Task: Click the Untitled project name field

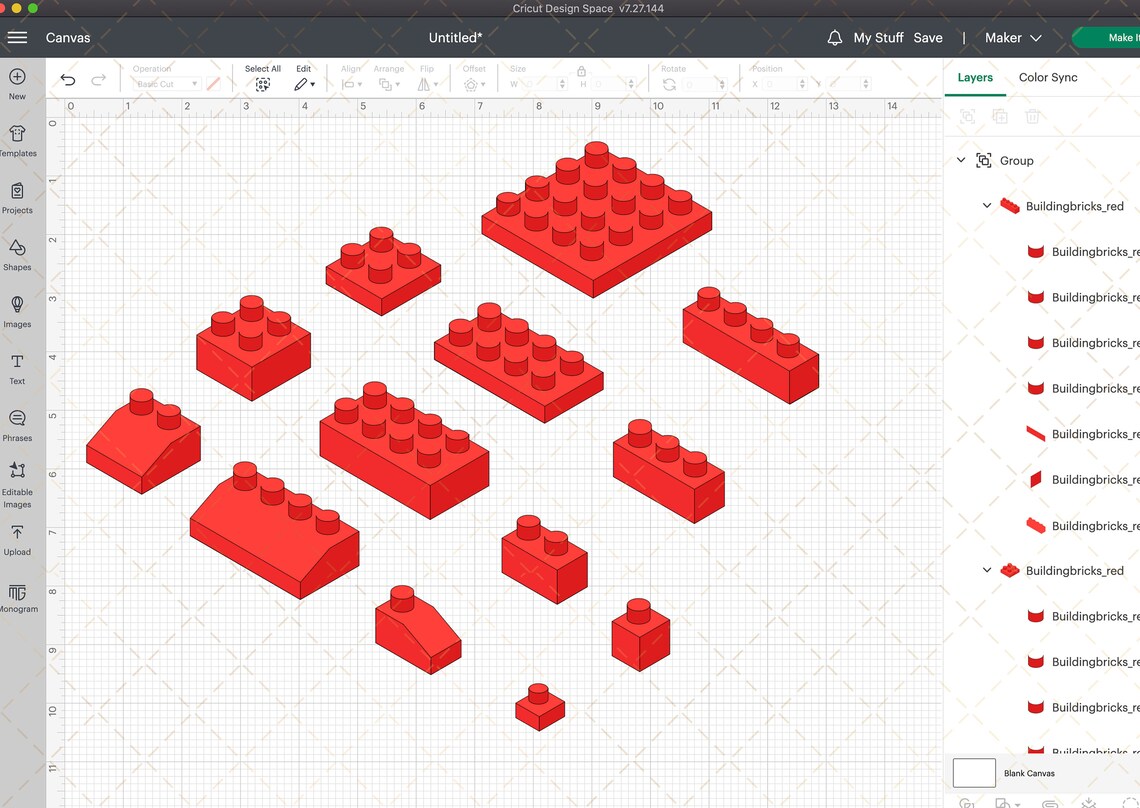Action: tap(456, 37)
